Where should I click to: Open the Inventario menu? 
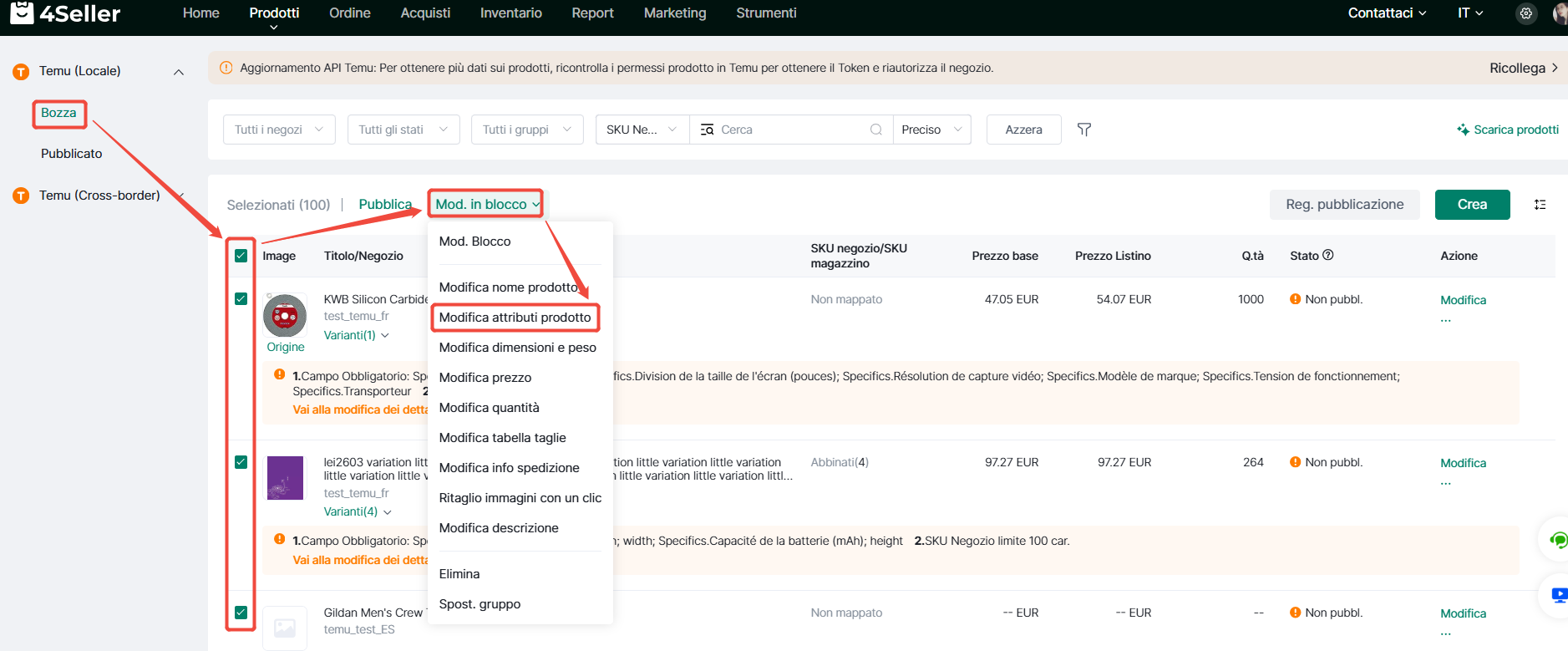pos(511,13)
